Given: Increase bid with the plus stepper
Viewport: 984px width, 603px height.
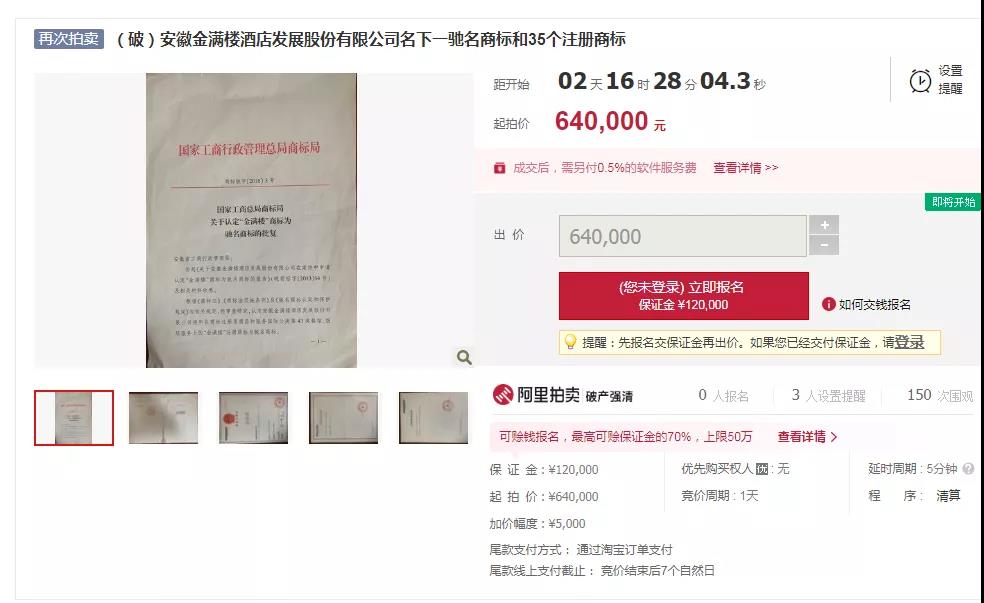Looking at the screenshot, I should (x=824, y=225).
